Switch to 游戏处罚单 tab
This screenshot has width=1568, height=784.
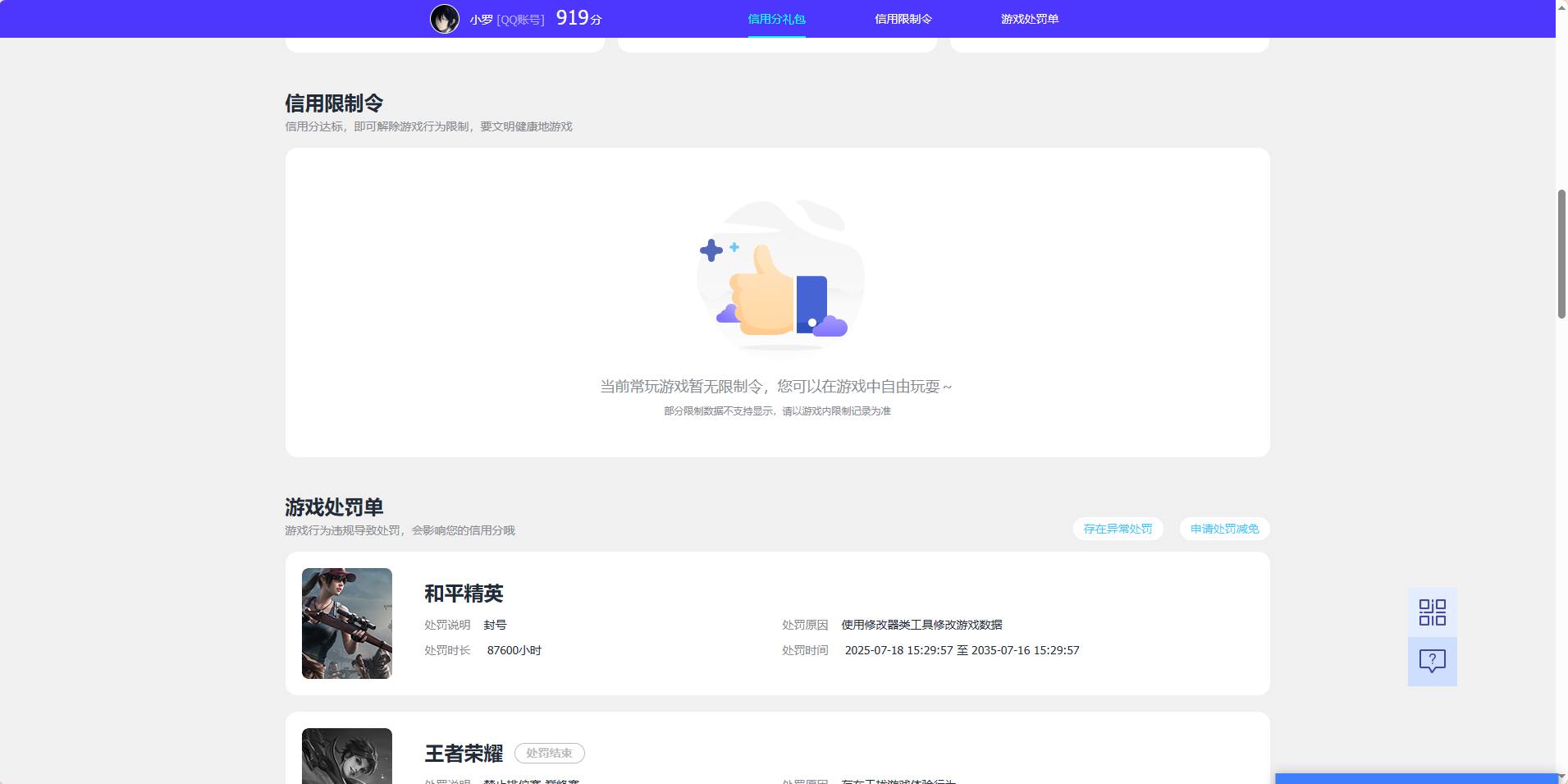point(1030,19)
